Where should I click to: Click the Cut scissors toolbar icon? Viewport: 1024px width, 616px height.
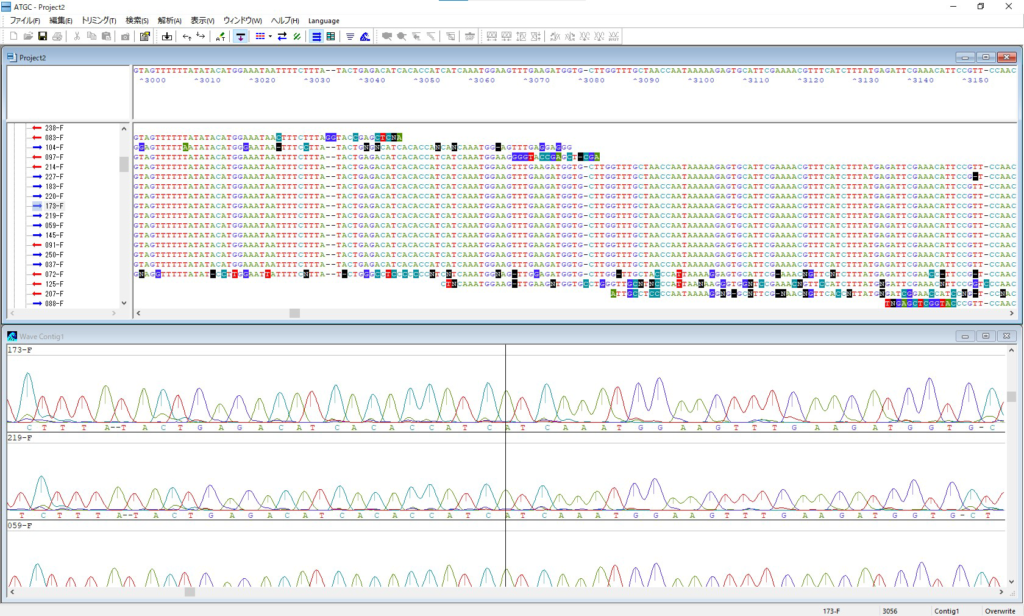click(77, 37)
